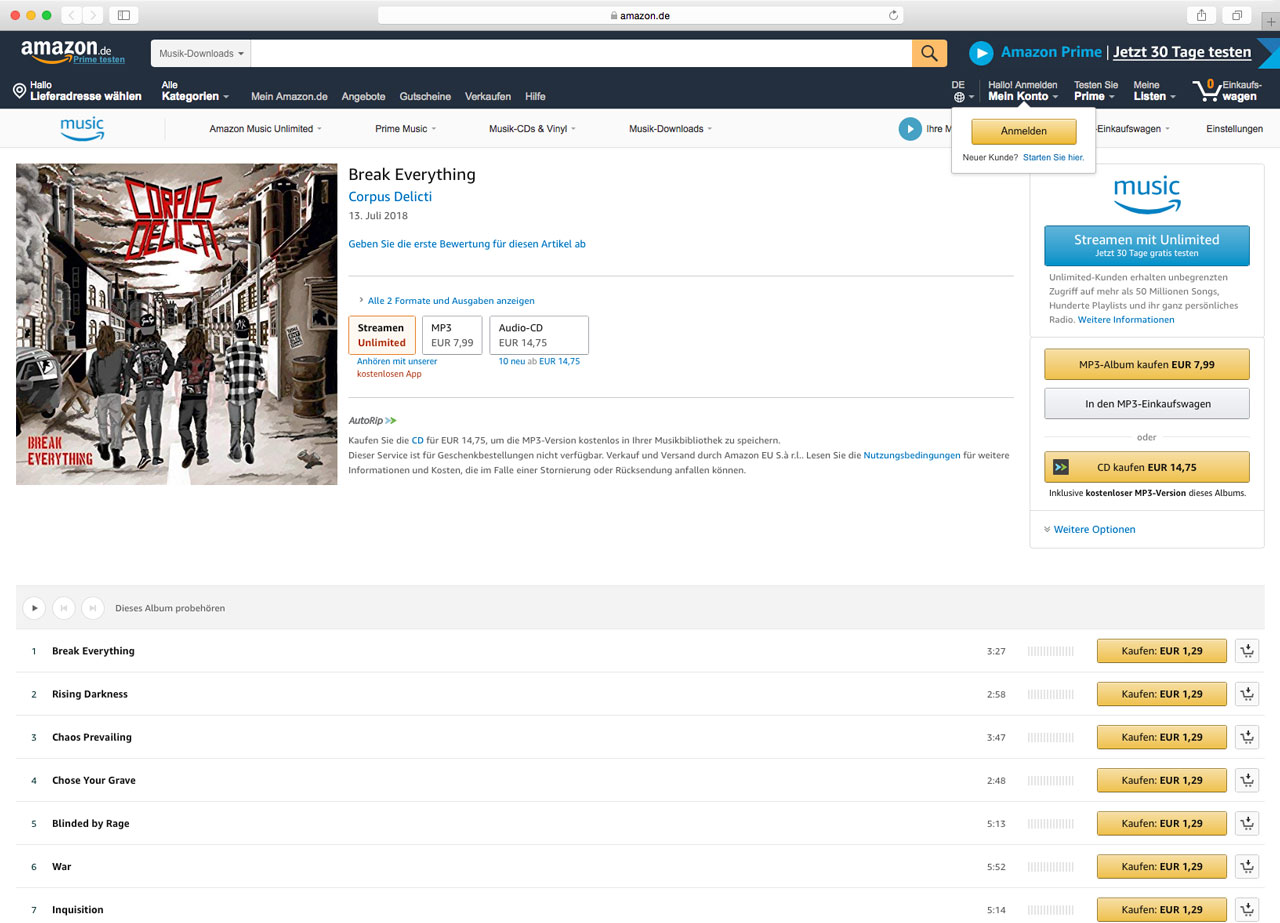The image size is (1280, 923).
Task: Add Rising Darkness track to cart
Action: click(x=1247, y=694)
